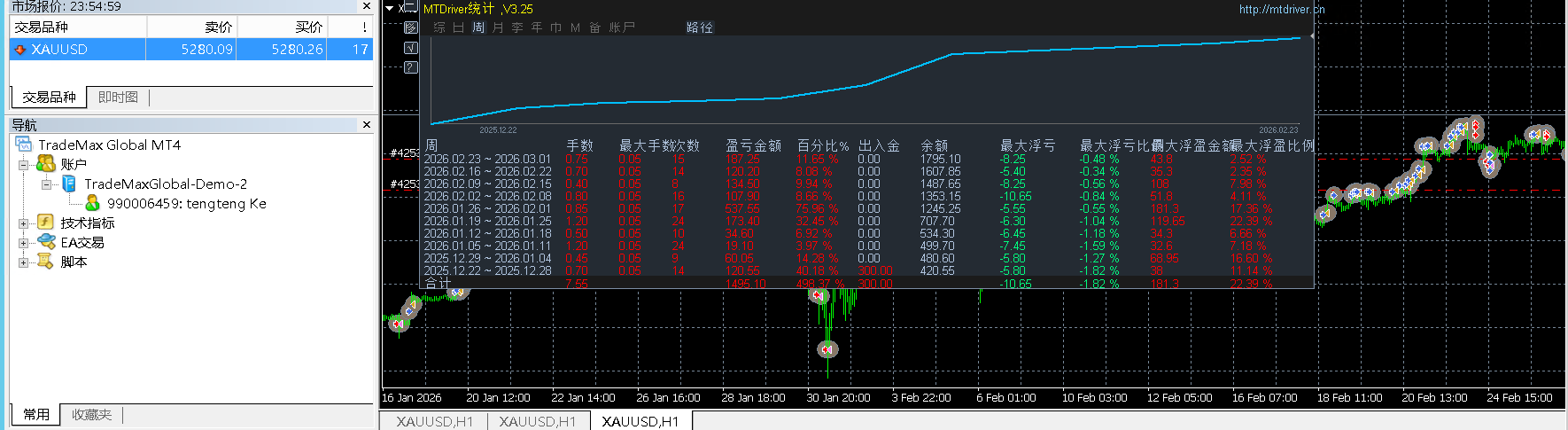This screenshot has height=430, width=1568.
Task: Select the first XAUUSD,H1 chart tab
Action: [435, 421]
